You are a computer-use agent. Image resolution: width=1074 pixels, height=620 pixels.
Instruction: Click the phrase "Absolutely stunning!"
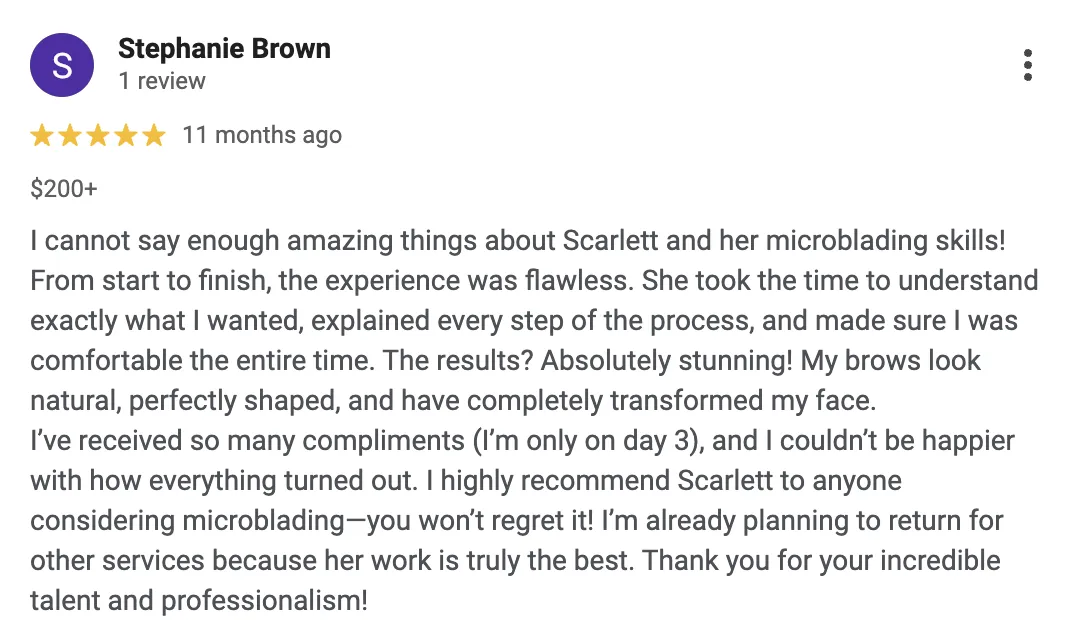pyautogui.click(x=666, y=361)
